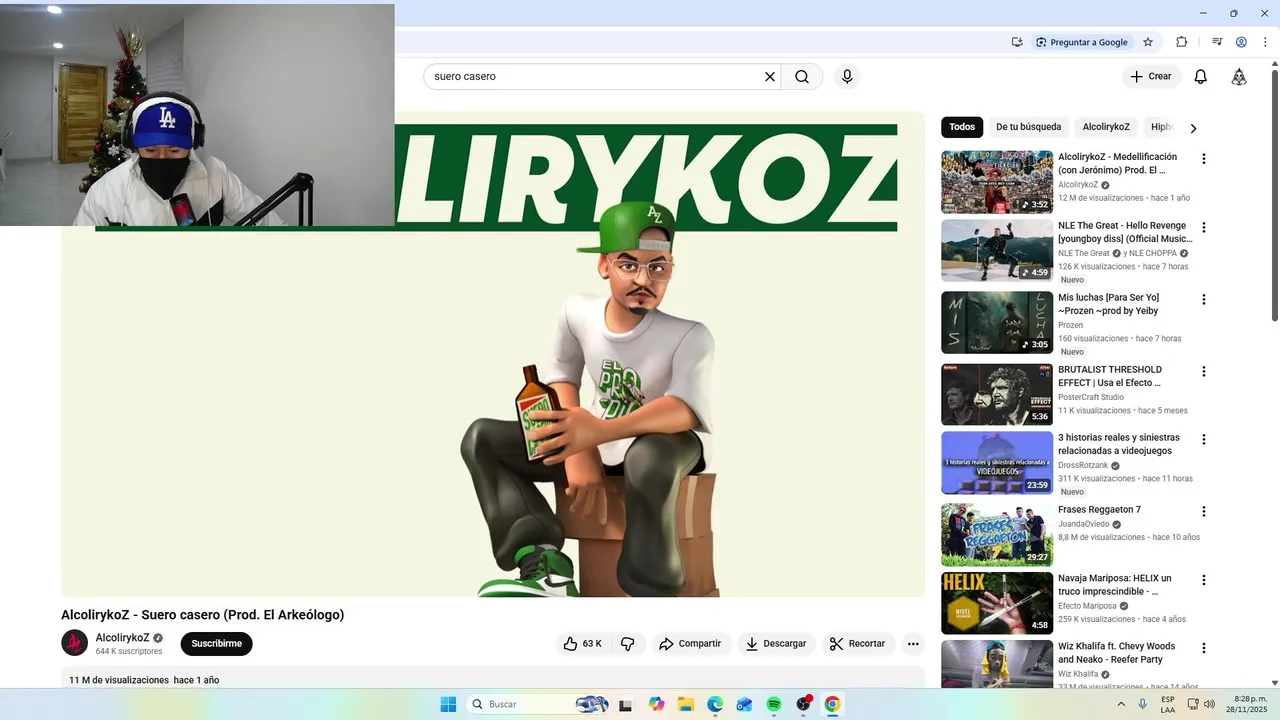This screenshot has height=720, width=1280.
Task: Click the Compartir button
Action: [x=690, y=644]
